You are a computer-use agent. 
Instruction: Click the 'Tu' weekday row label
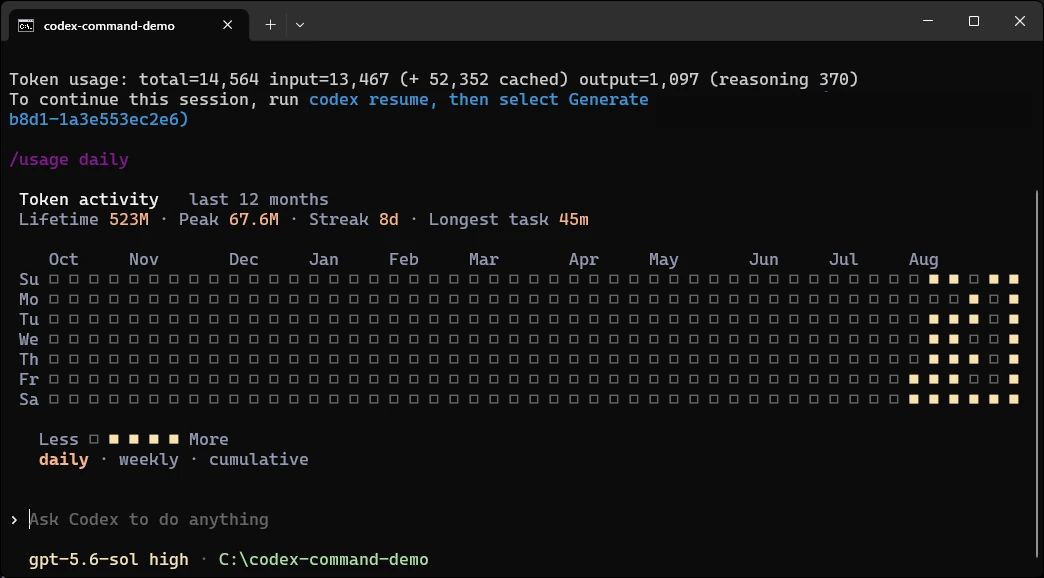(29, 320)
